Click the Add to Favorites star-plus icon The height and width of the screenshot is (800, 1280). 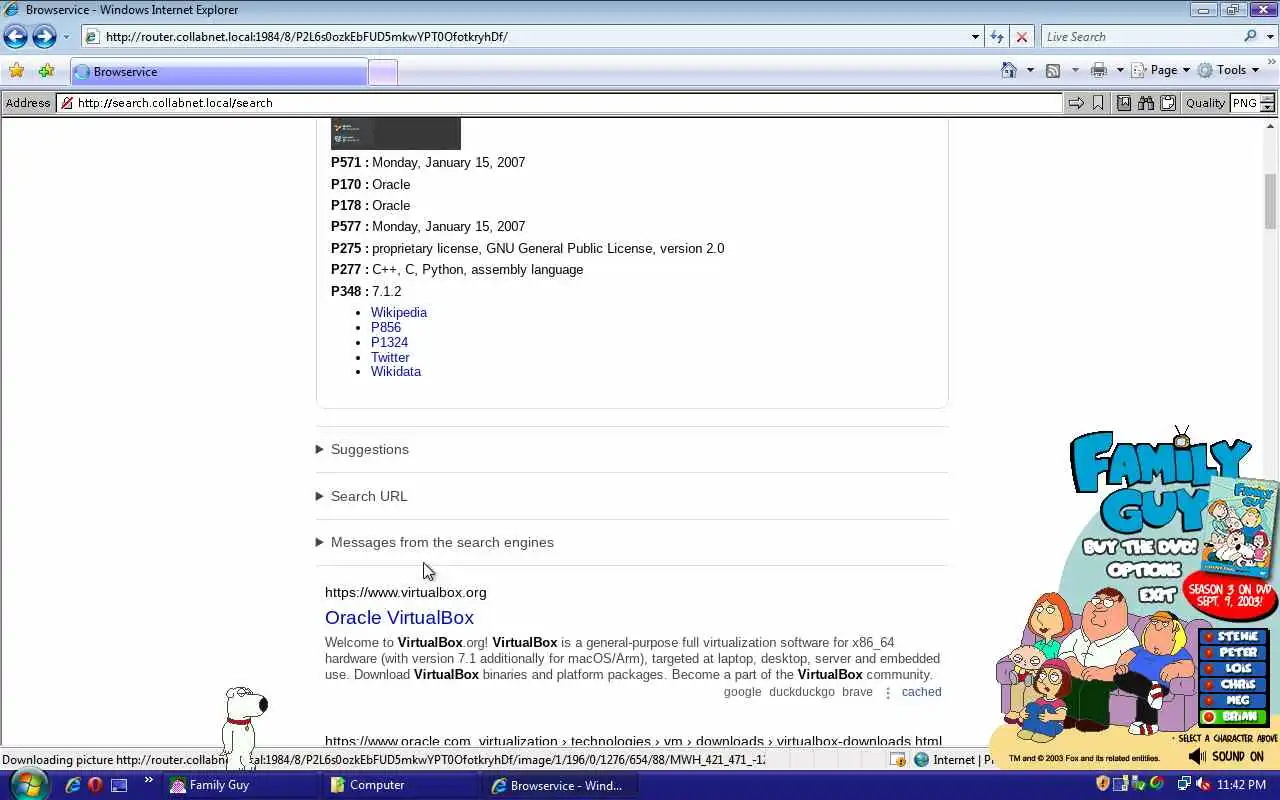point(46,71)
